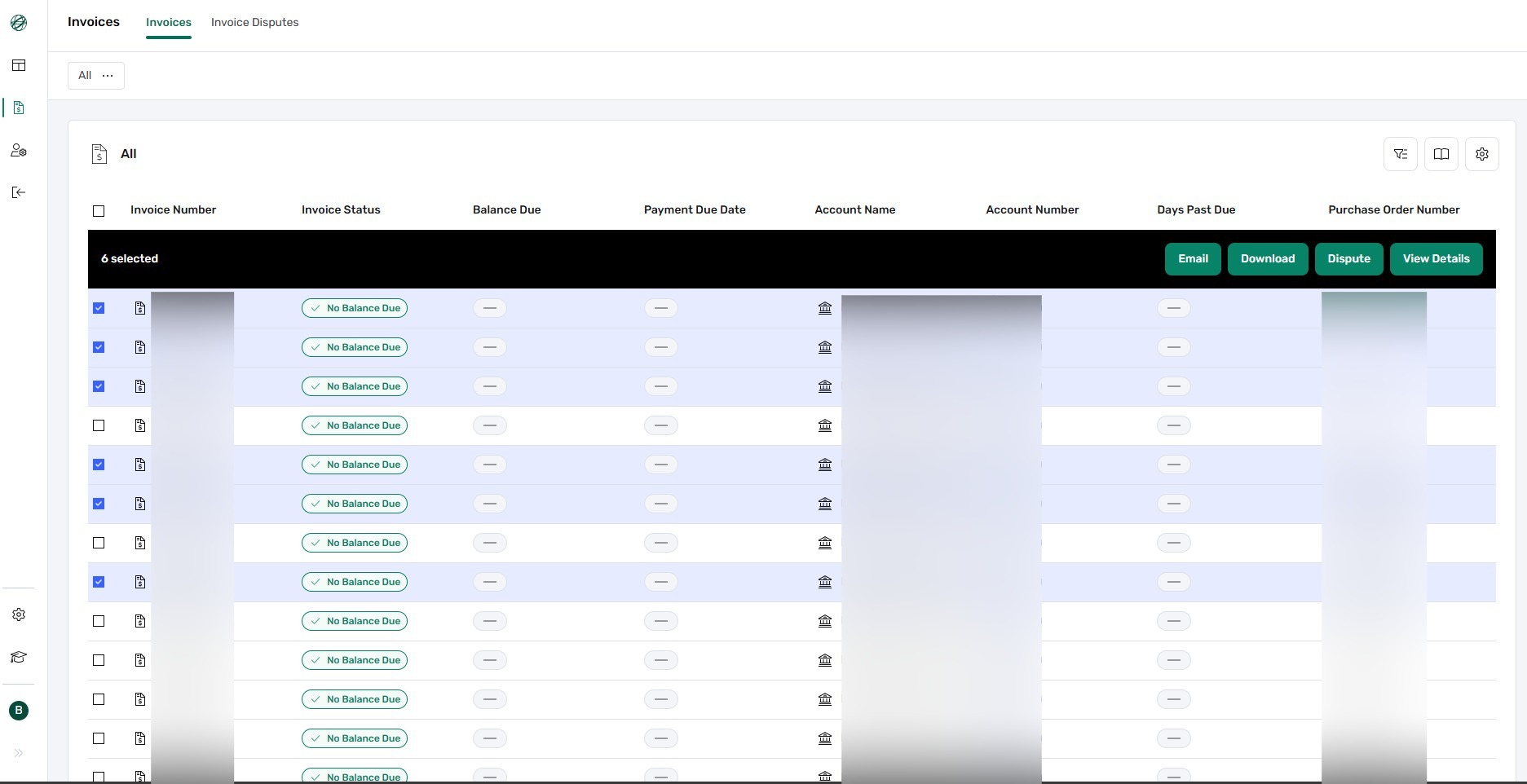Screen dimensions: 1527x784
Task: Click the "B" user avatar
Action: (x=19, y=711)
